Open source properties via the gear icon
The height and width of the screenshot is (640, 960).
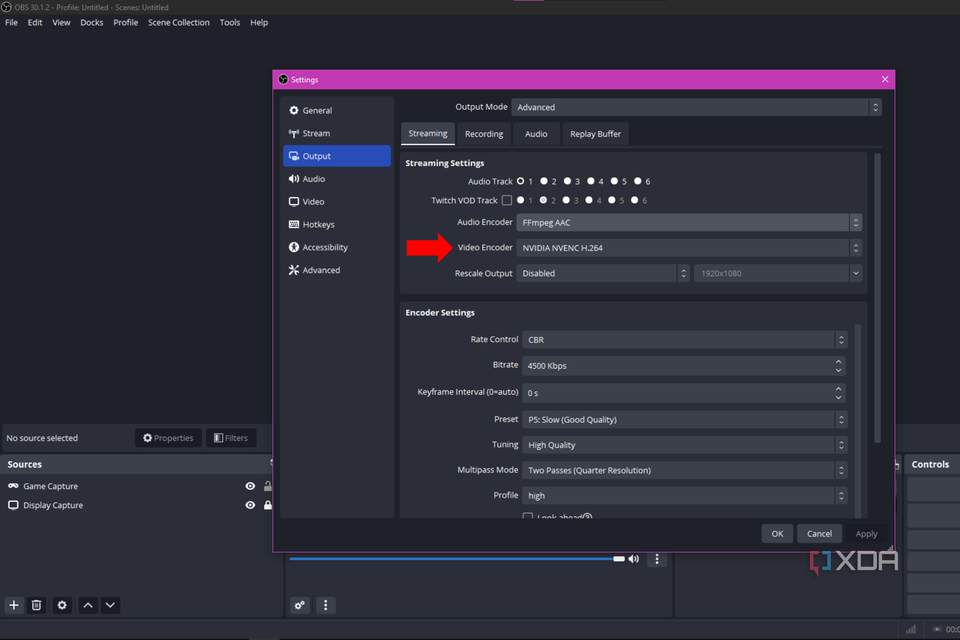pyautogui.click(x=61, y=605)
